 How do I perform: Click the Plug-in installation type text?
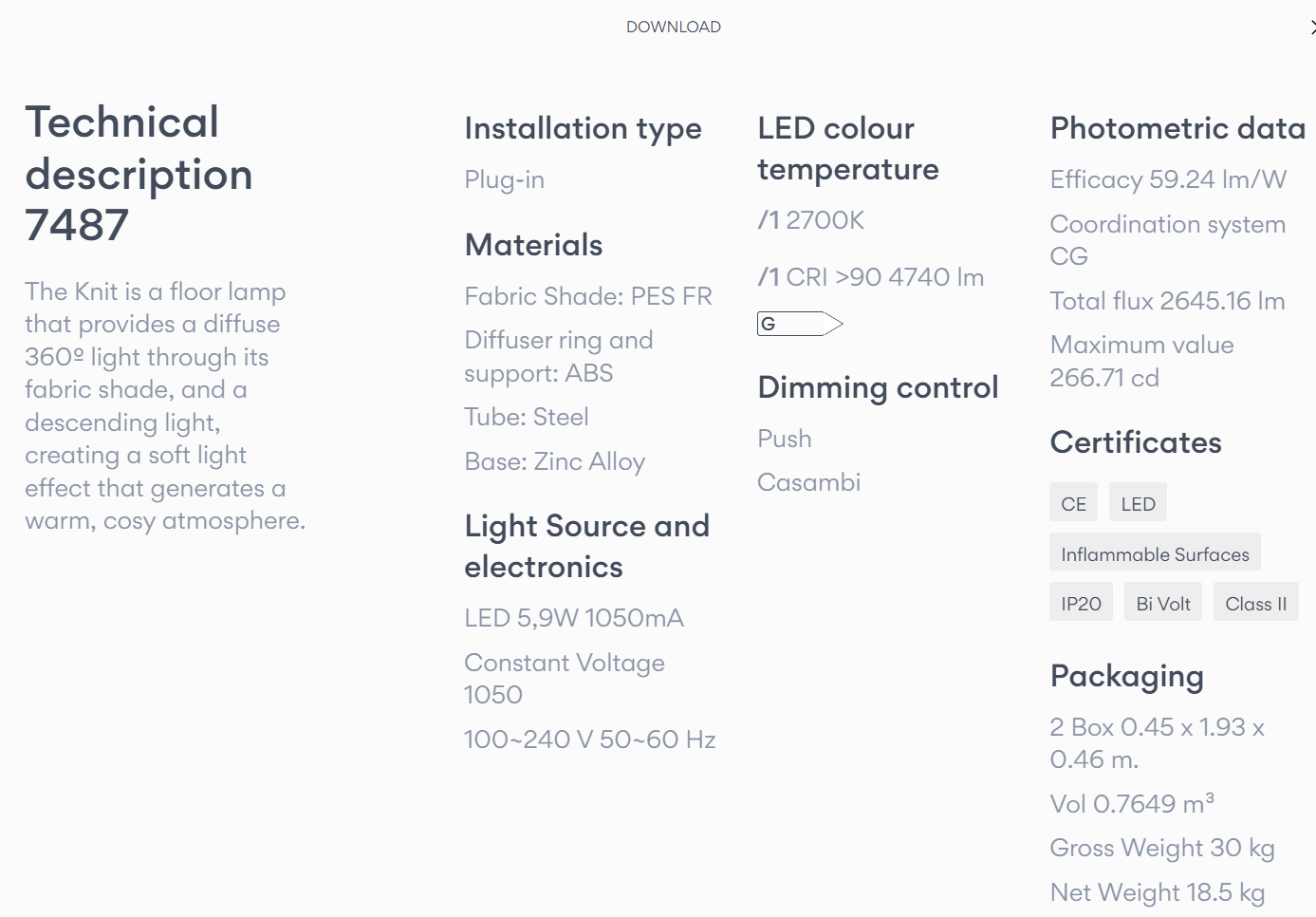pos(504,179)
